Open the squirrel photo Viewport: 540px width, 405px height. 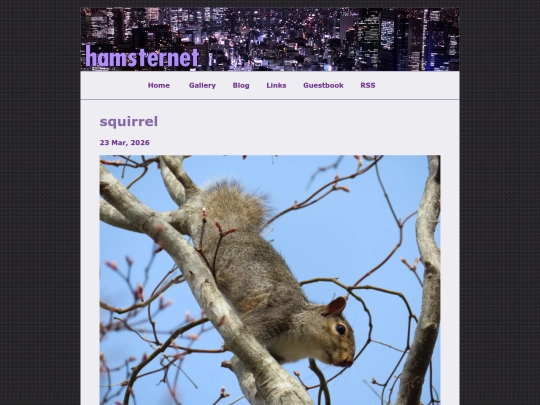click(270, 280)
